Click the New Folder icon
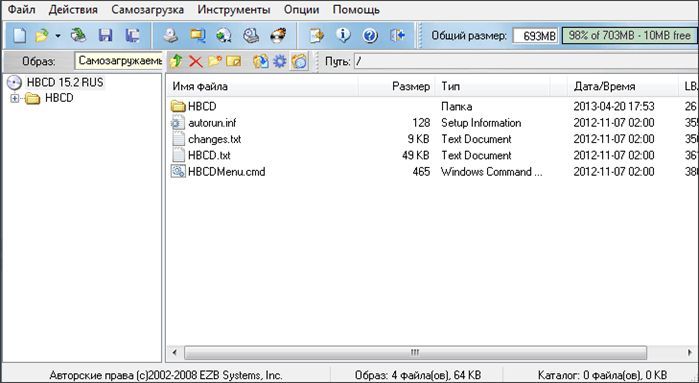699x383 pixels. click(215, 61)
